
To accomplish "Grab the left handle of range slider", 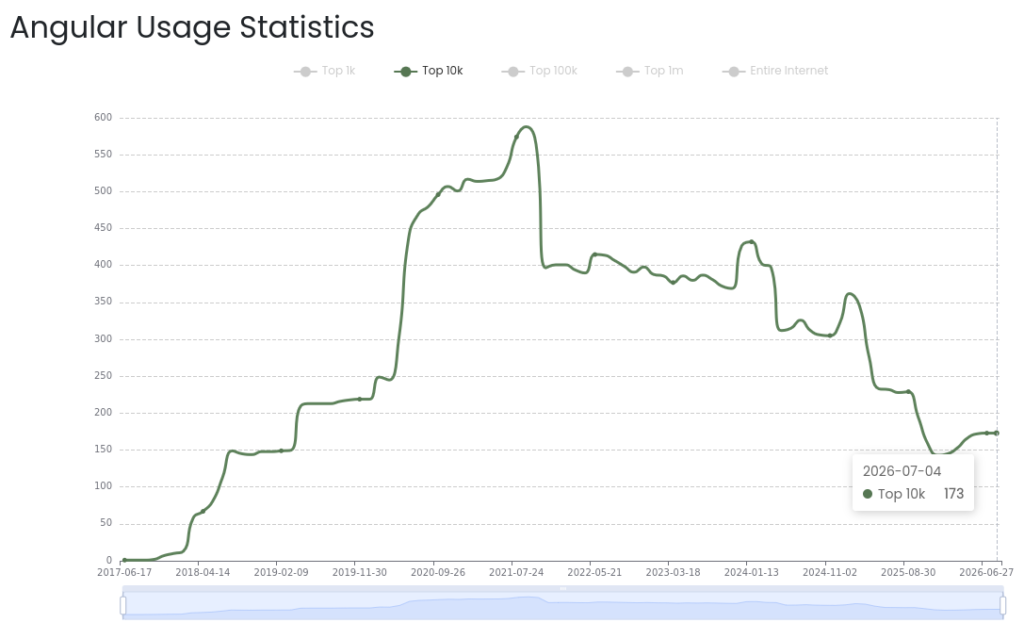I will coord(123,605).
